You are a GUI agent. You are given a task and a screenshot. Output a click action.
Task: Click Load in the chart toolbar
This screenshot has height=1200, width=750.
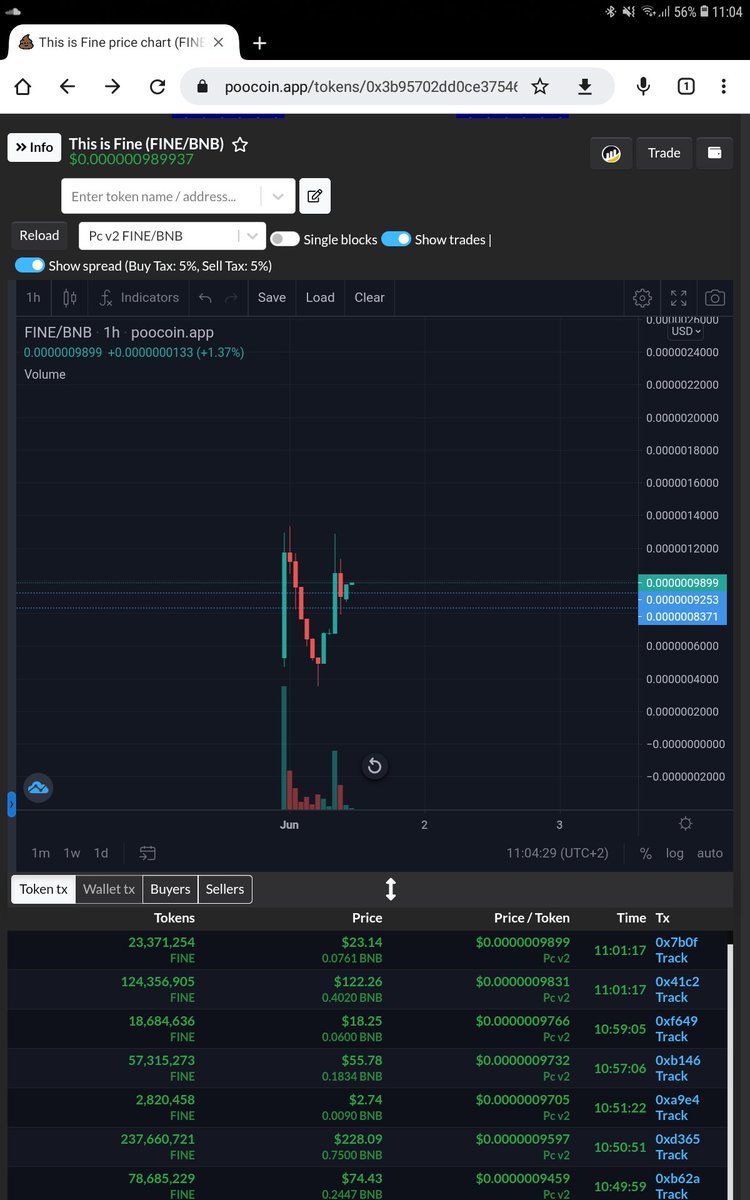coord(320,297)
